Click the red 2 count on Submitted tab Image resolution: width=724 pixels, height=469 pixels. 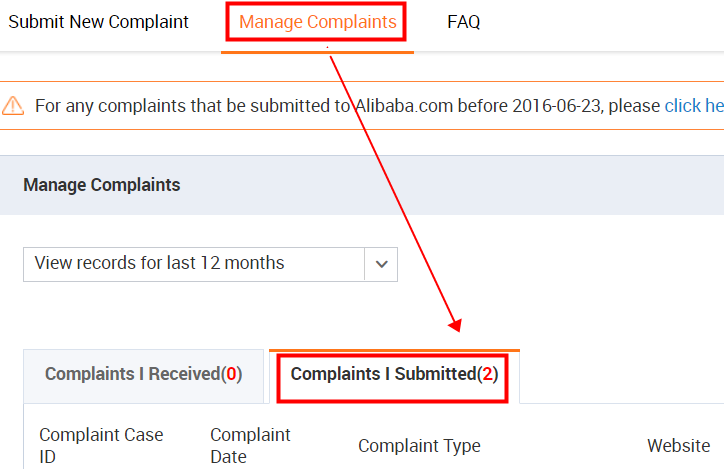click(487, 374)
